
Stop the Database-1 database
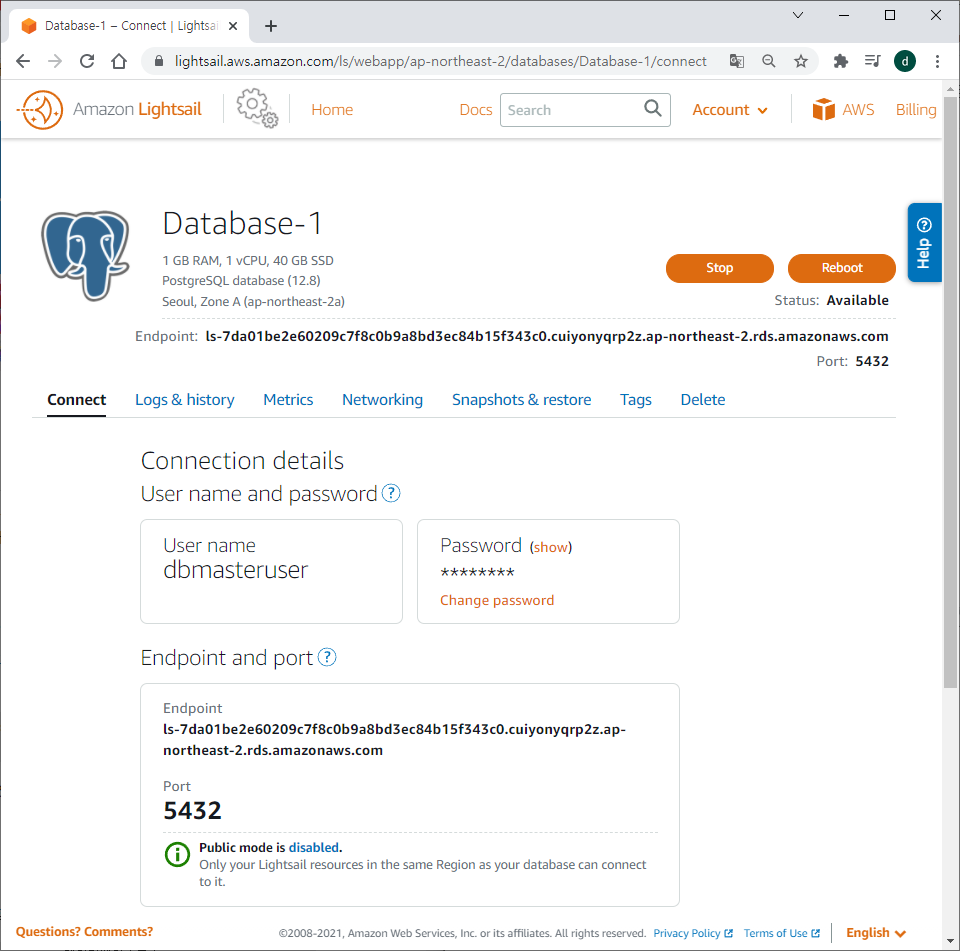(719, 268)
